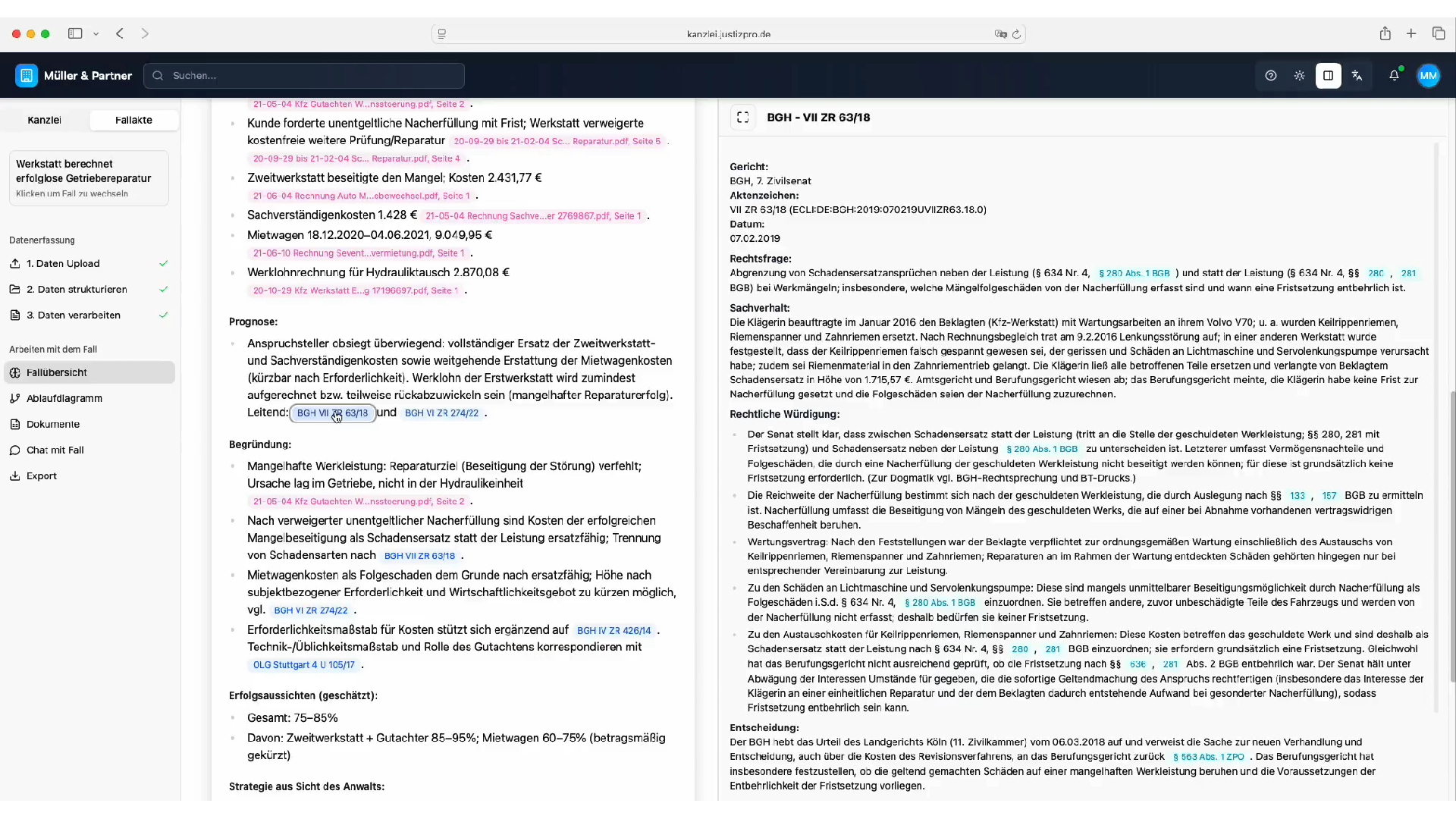Select the Fallakte tab
The image size is (1456, 819).
click(133, 120)
